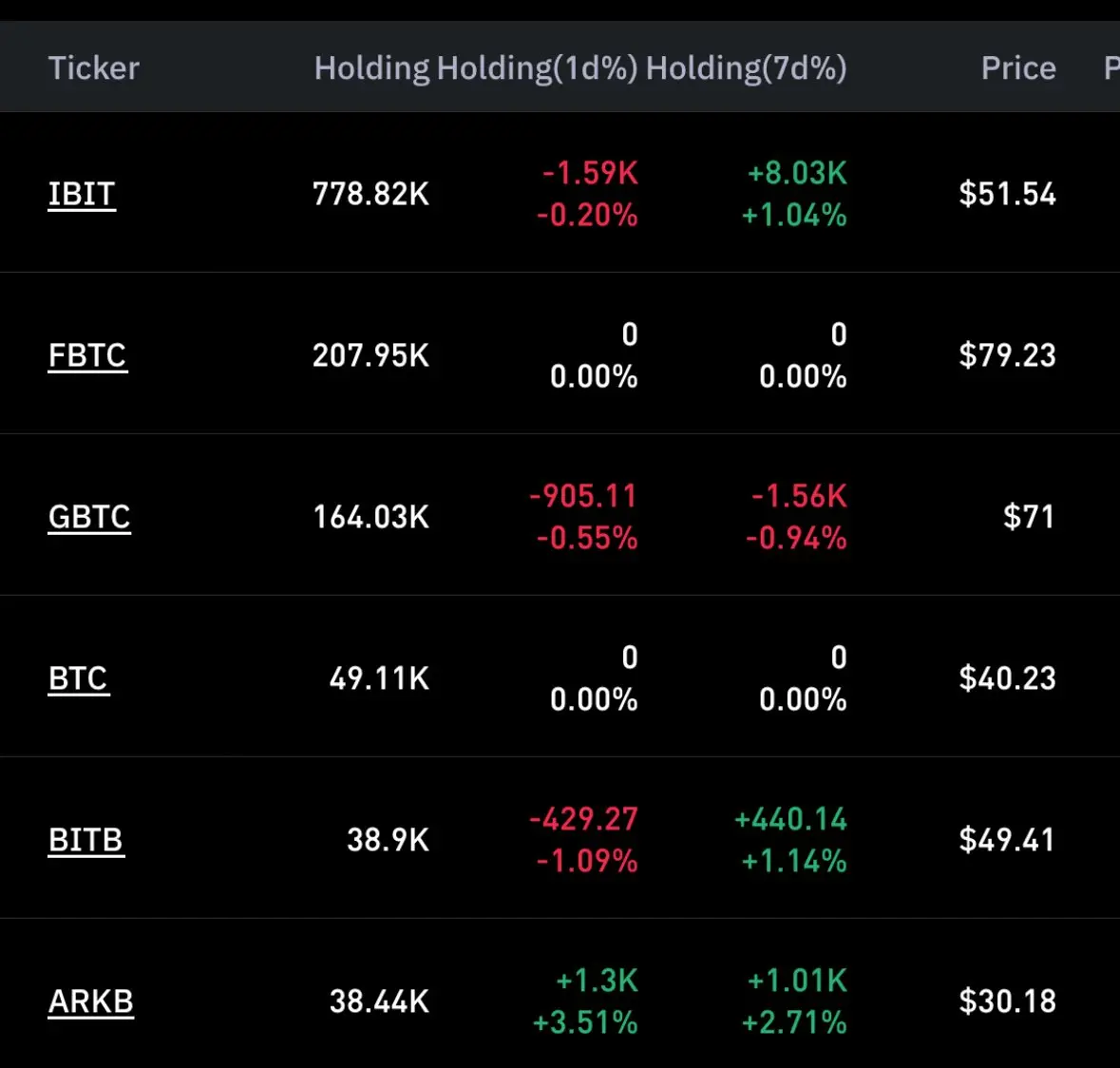Screen dimensions: 1120x1068
Task: Click BITB's +440.14 seven-day holding change
Action: pos(790,819)
